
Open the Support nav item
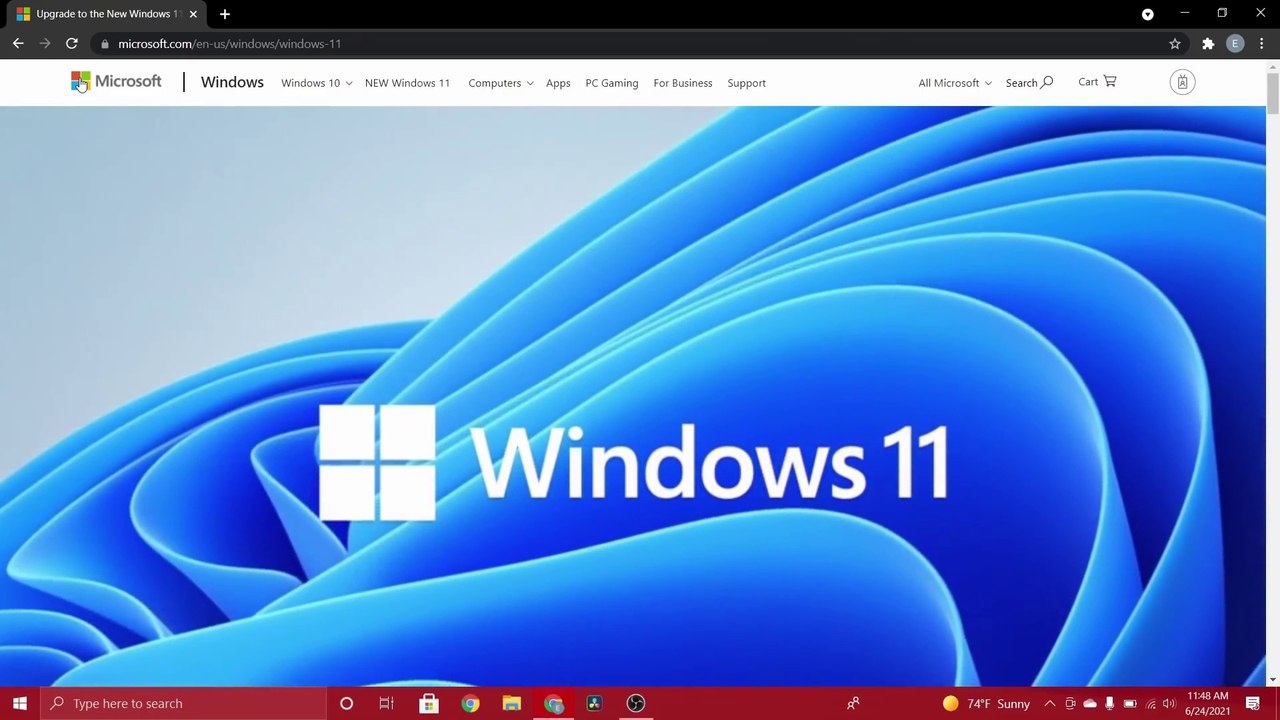click(x=746, y=83)
